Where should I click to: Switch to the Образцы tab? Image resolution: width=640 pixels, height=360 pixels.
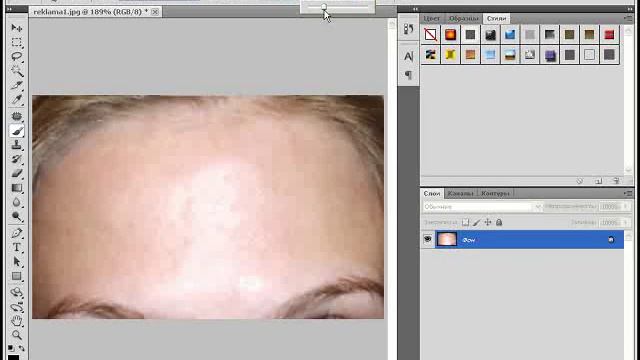[463, 18]
